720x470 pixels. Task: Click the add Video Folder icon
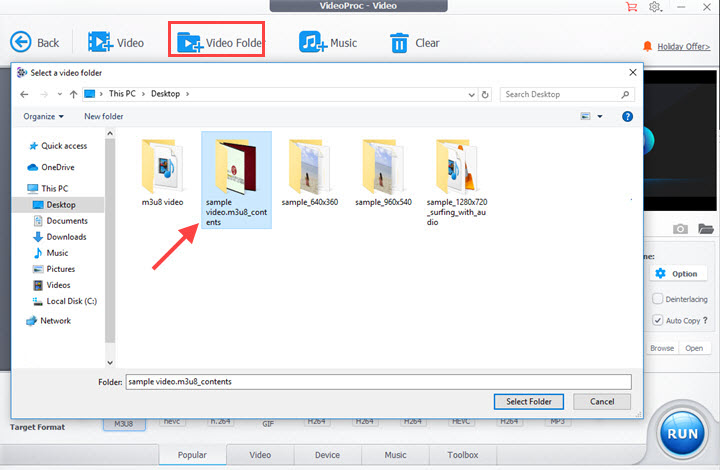pyautogui.click(x=190, y=42)
